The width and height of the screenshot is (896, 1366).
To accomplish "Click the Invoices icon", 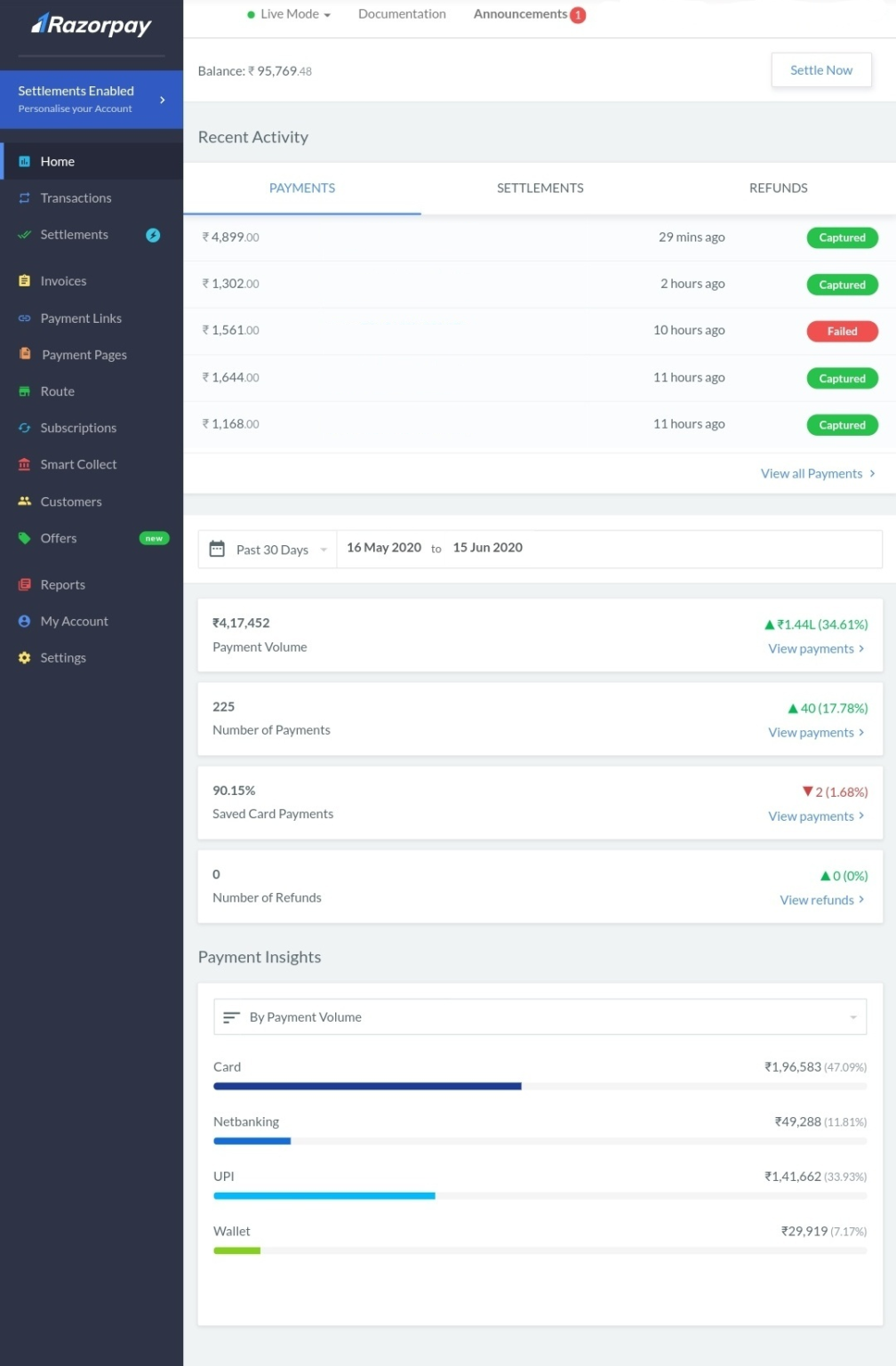I will 25,280.
